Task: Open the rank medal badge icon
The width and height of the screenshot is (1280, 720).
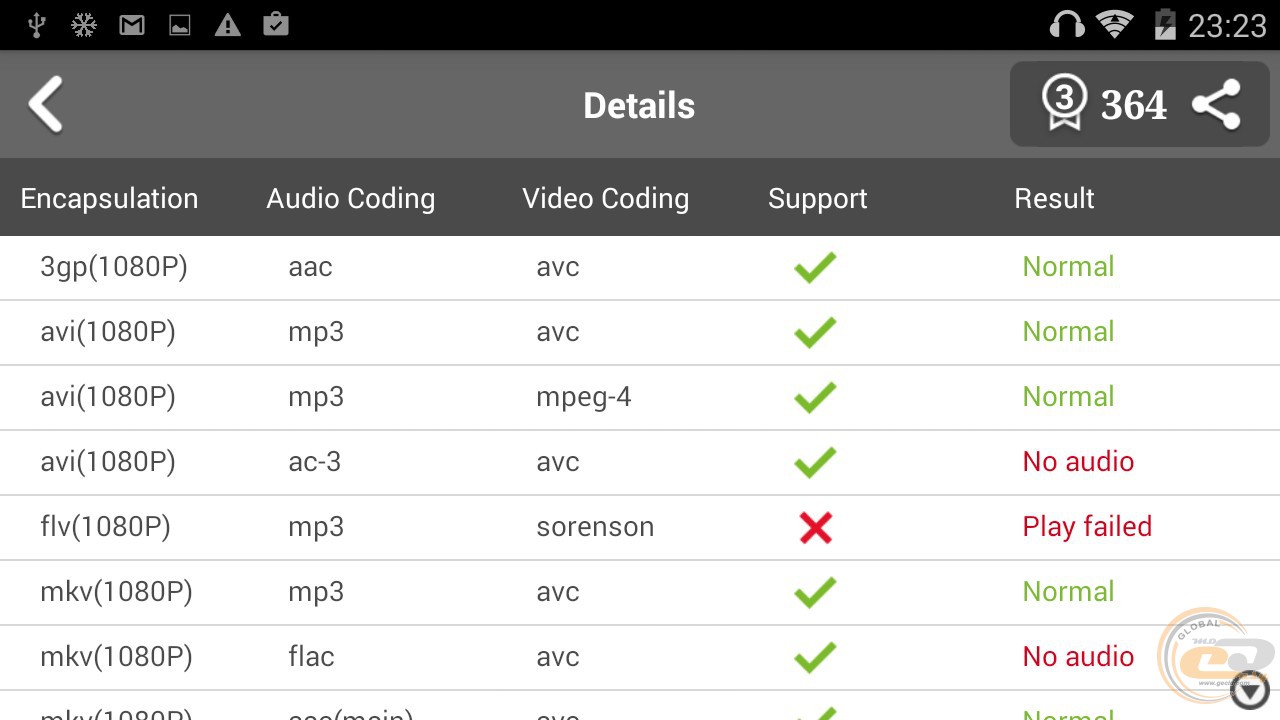Action: [1064, 103]
